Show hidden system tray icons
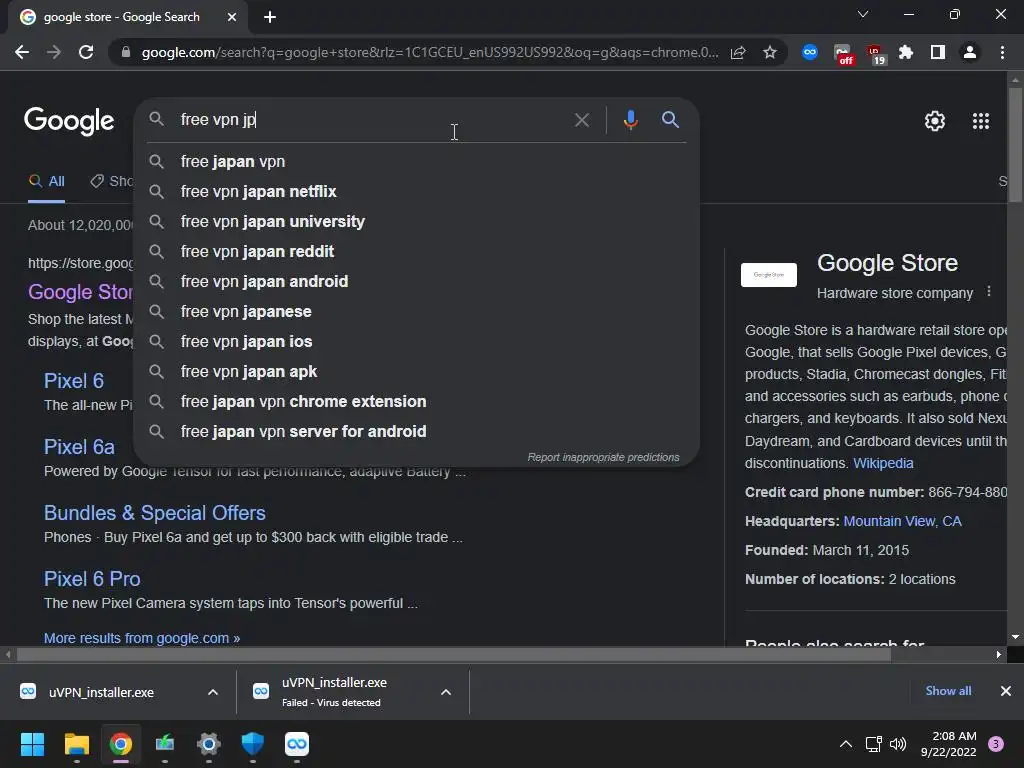1024x768 pixels. pos(846,744)
